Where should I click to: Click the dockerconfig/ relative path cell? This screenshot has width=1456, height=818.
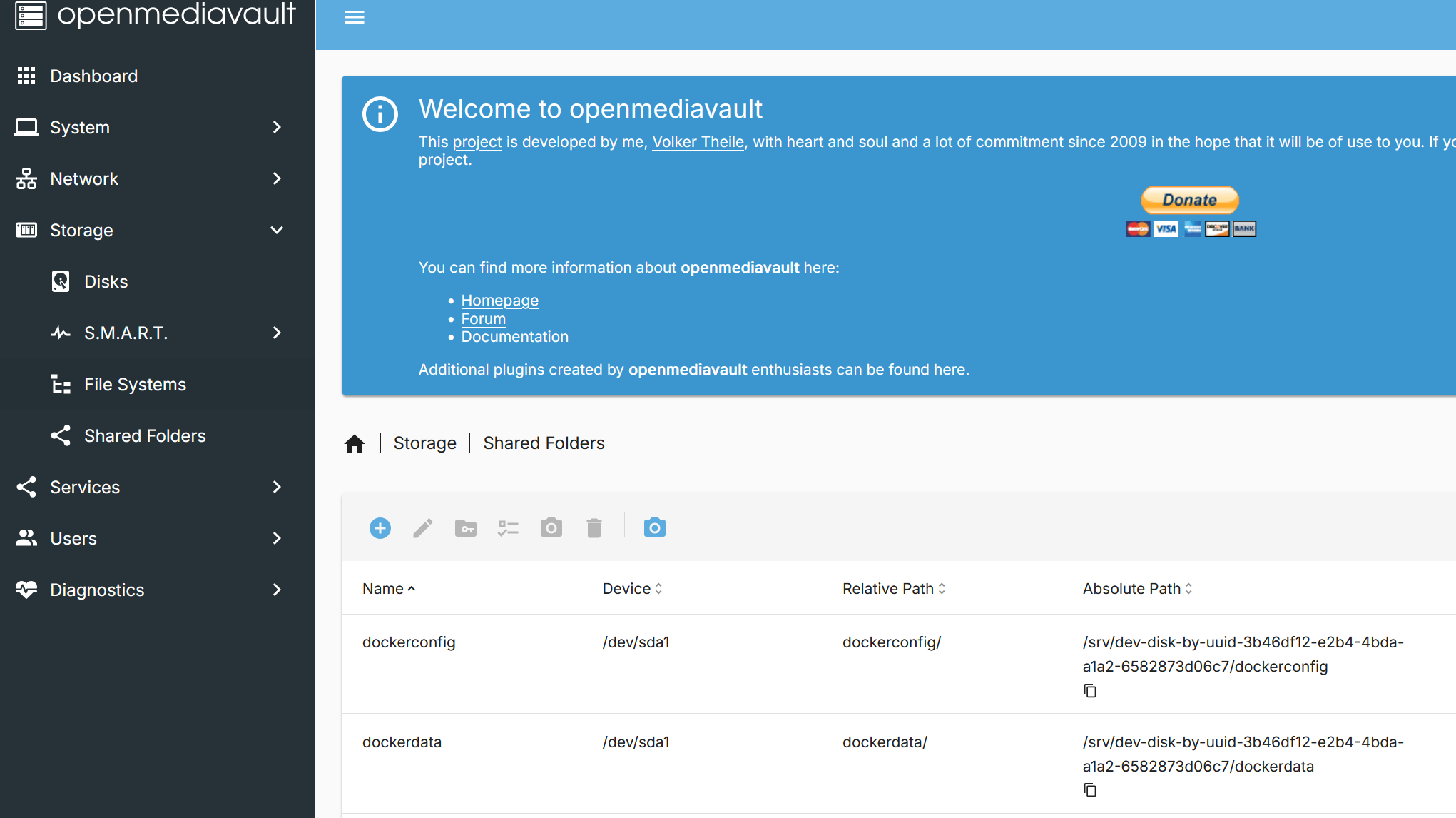[892, 642]
